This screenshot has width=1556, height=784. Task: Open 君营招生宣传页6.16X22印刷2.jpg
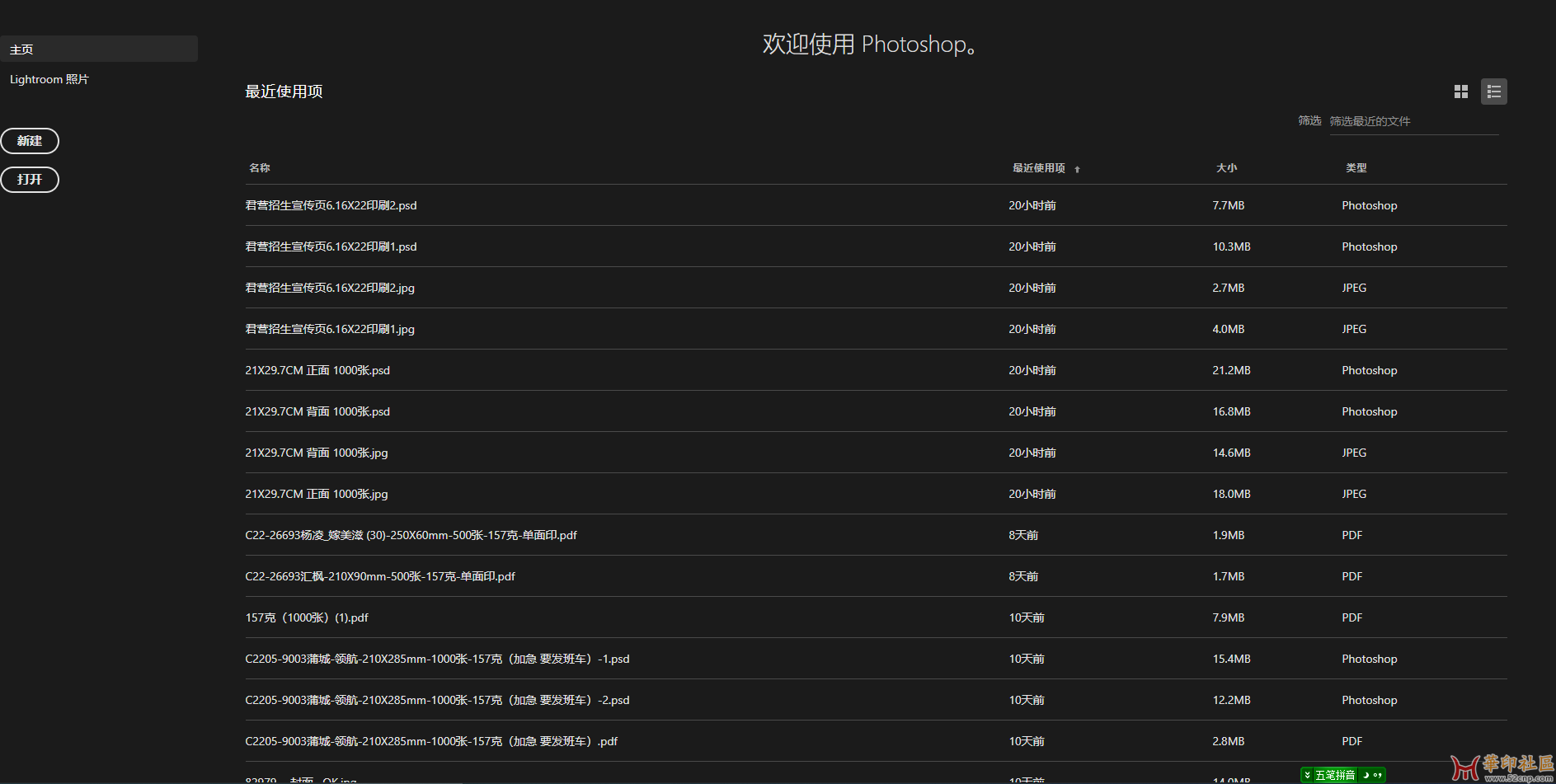[x=330, y=288]
